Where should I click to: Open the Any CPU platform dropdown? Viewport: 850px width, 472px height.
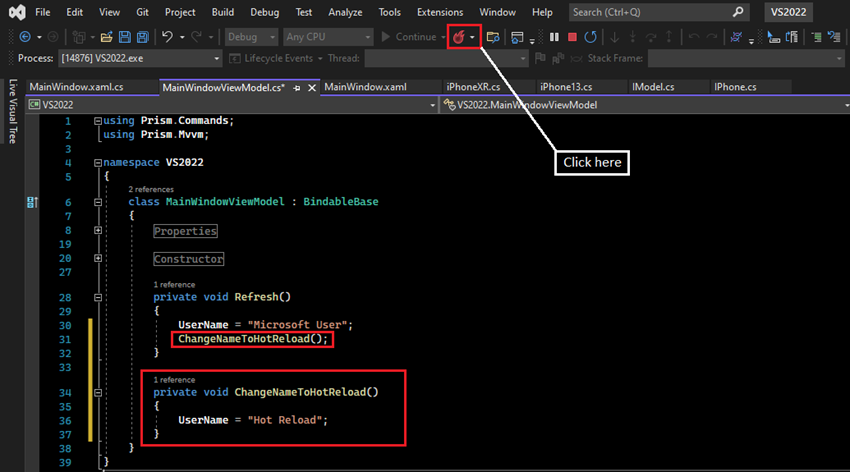(x=328, y=37)
